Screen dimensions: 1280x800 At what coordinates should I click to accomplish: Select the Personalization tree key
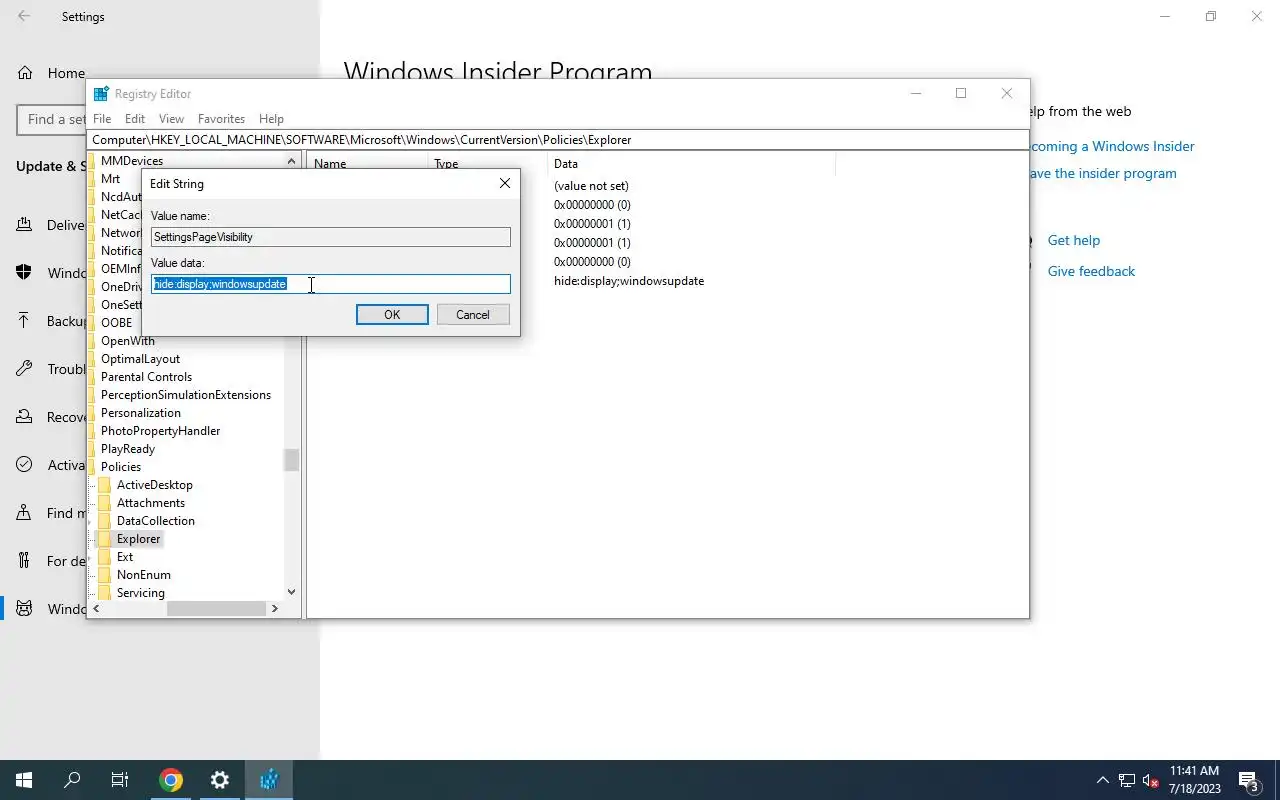click(x=141, y=413)
